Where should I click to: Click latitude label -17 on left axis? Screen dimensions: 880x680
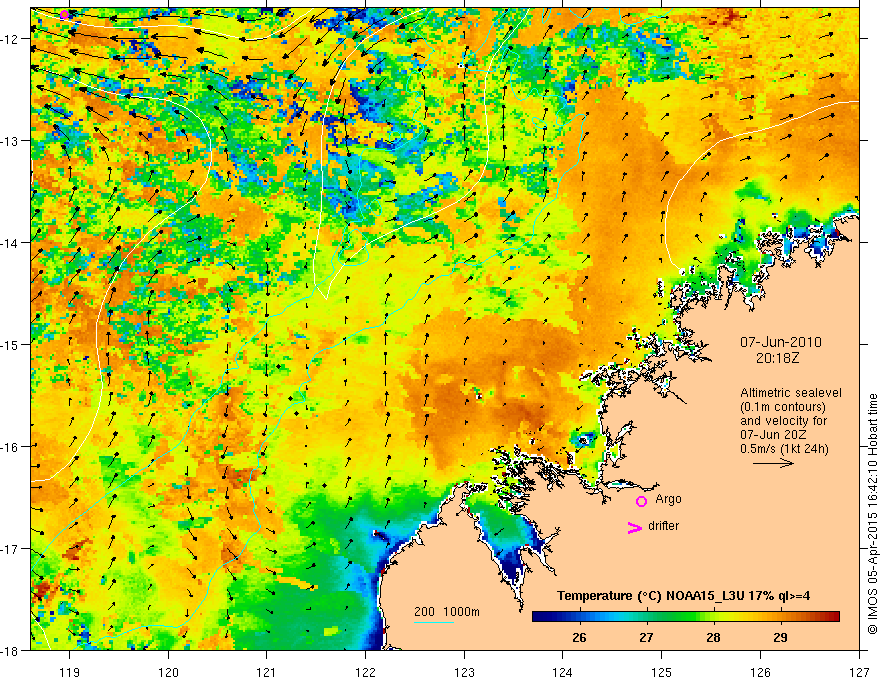11,549
